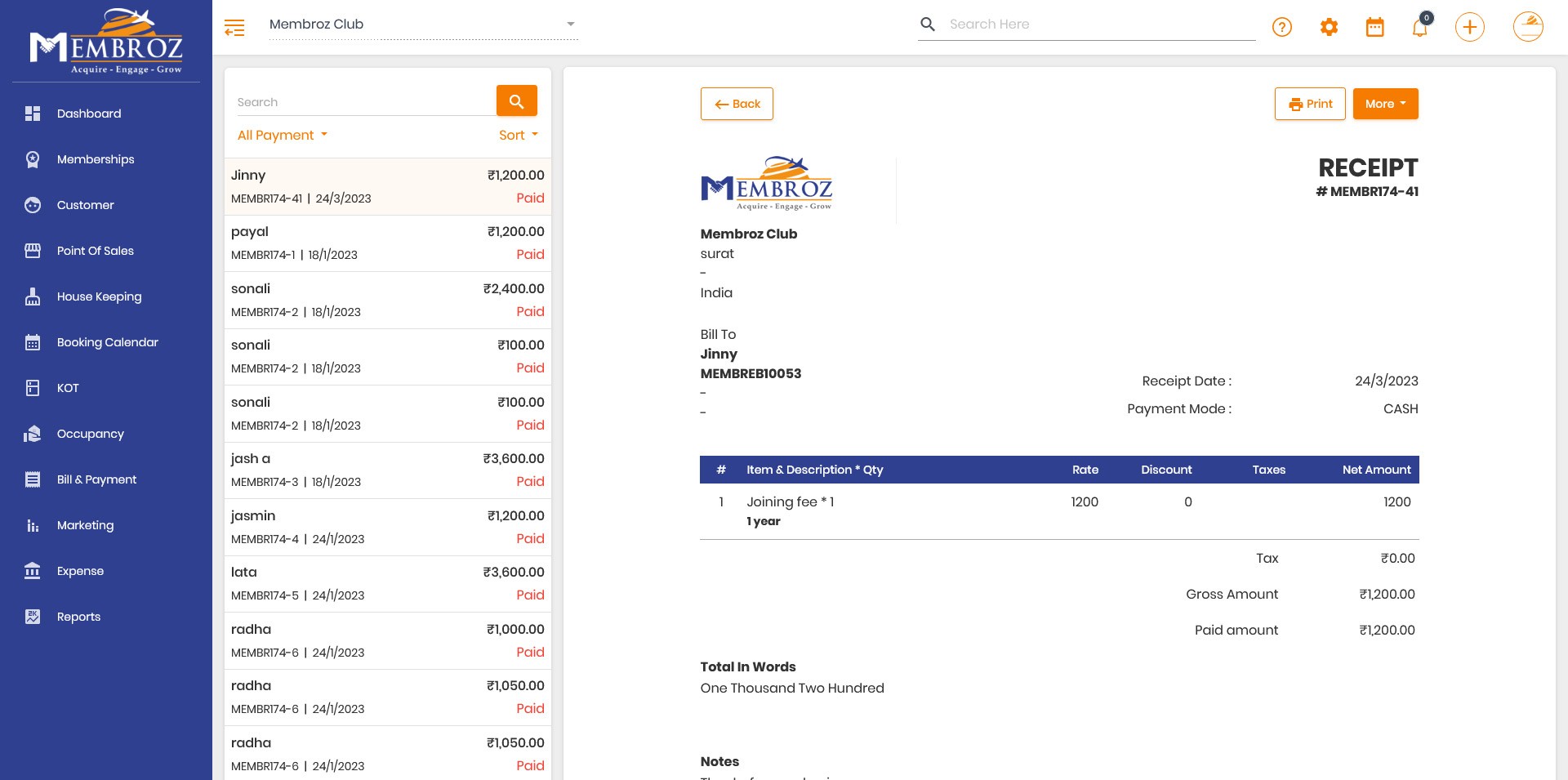1568x780 pixels.
Task: Open Reports menu item
Action: pyautogui.click(x=79, y=617)
